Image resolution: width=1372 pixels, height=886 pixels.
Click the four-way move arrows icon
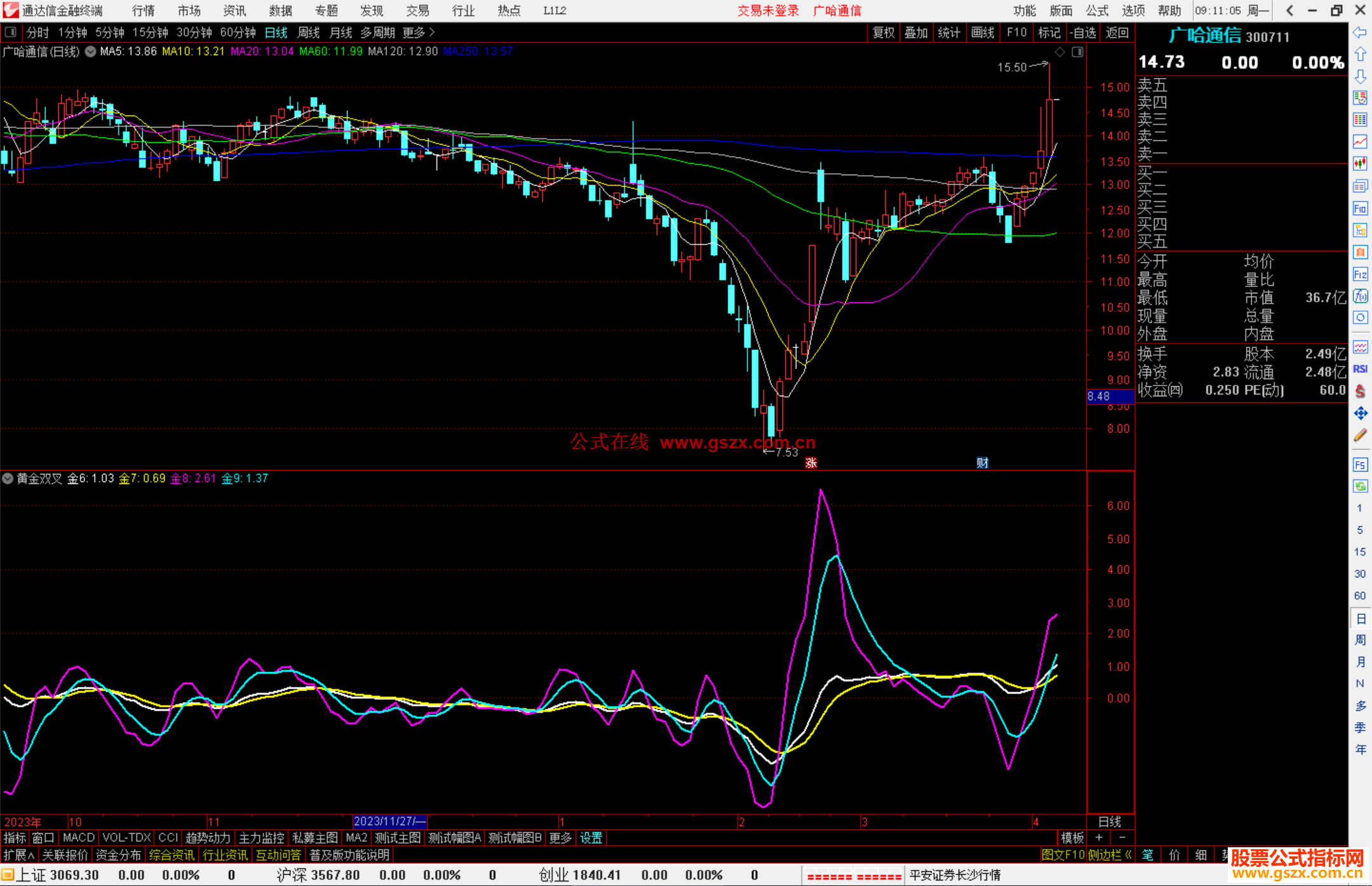tap(1360, 413)
